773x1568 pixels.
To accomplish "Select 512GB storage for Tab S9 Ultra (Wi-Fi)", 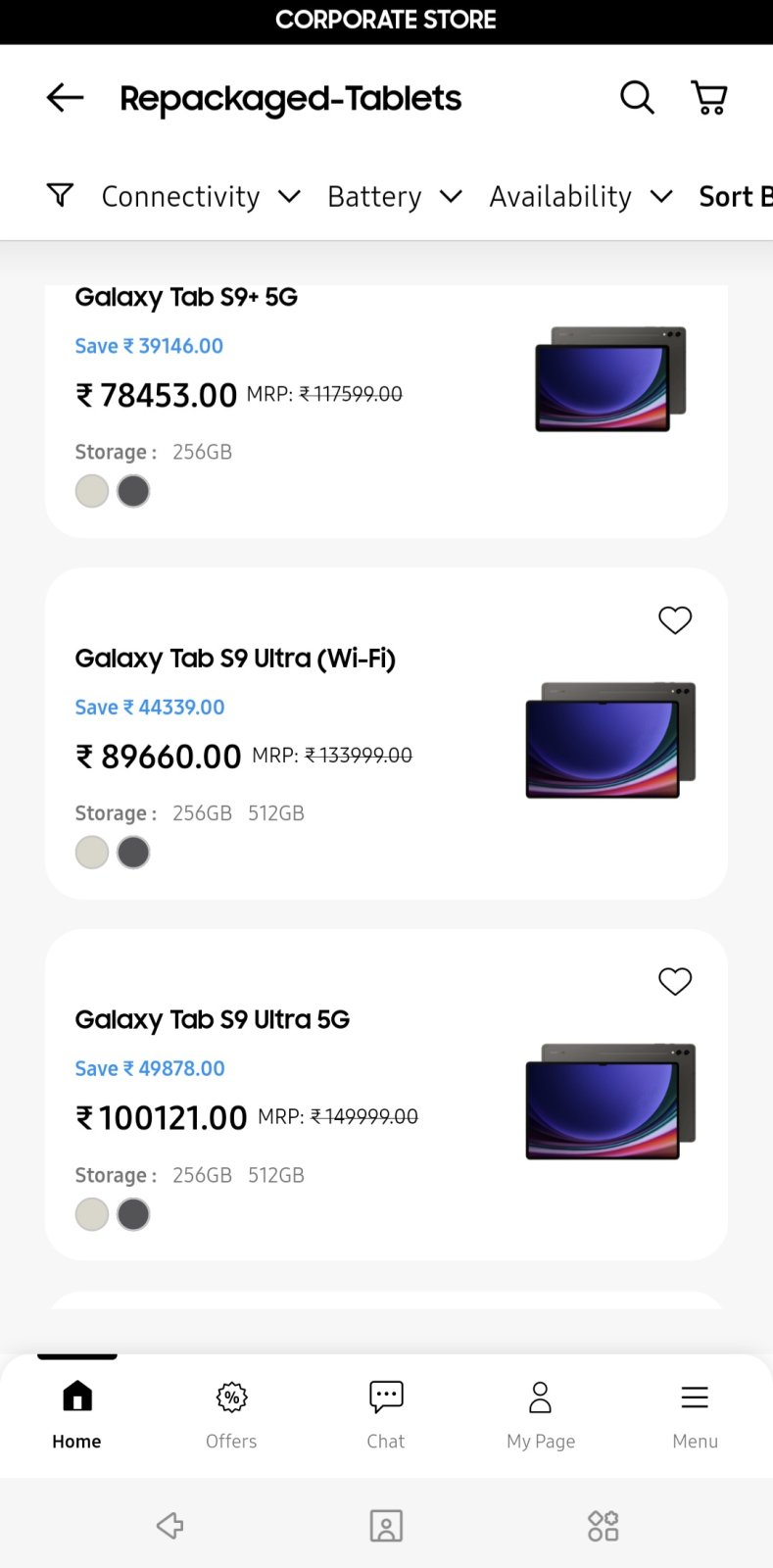I will [x=276, y=813].
